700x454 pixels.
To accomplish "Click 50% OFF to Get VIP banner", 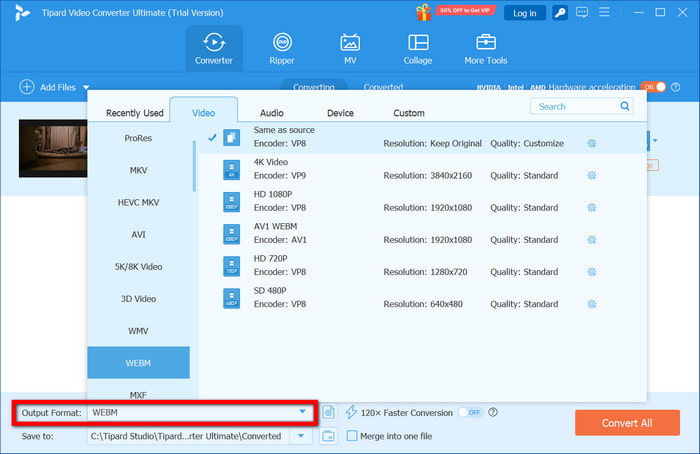I will coord(465,10).
